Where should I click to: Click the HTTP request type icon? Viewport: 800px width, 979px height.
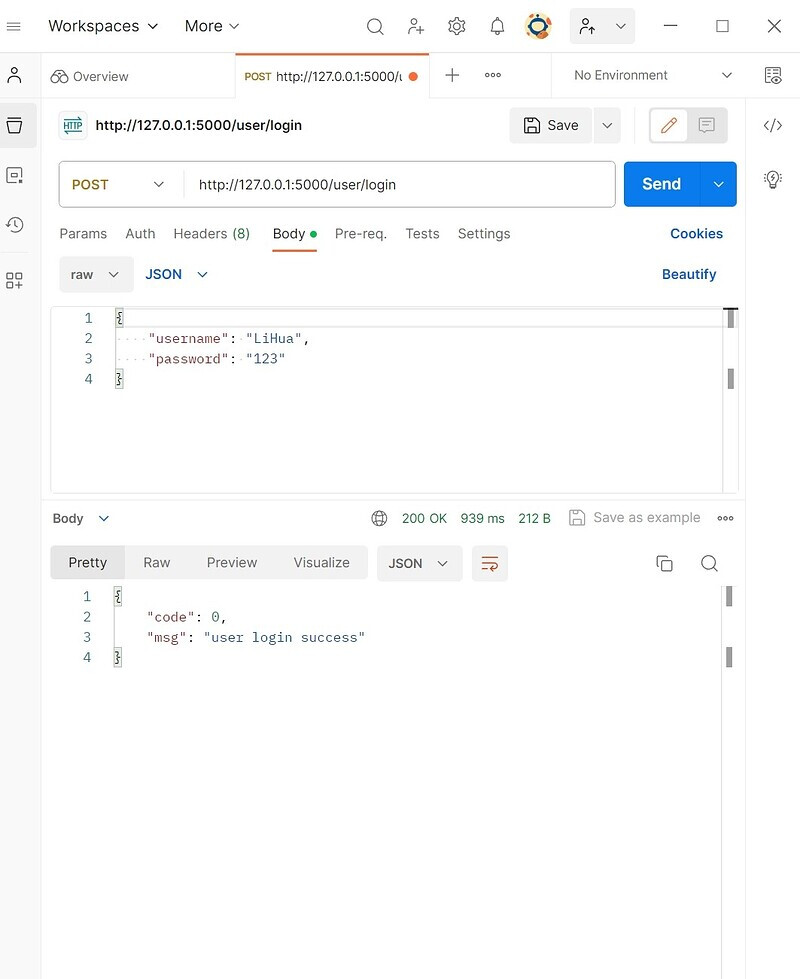73,125
